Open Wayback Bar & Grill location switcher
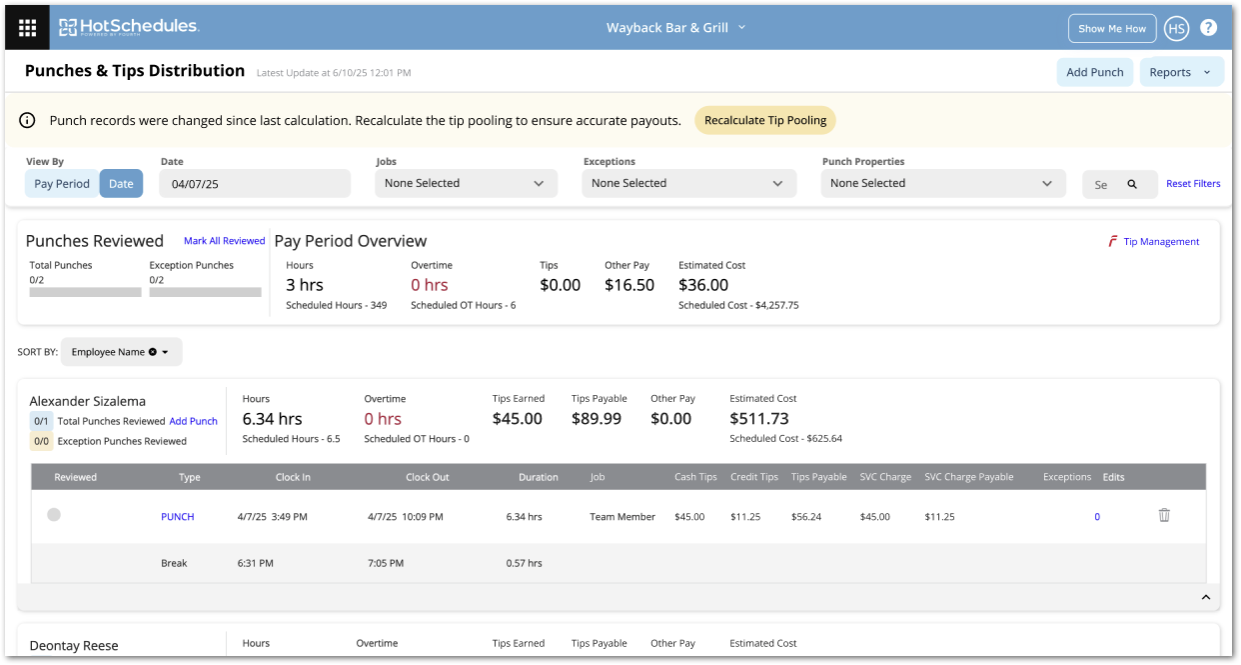 pyautogui.click(x=676, y=28)
